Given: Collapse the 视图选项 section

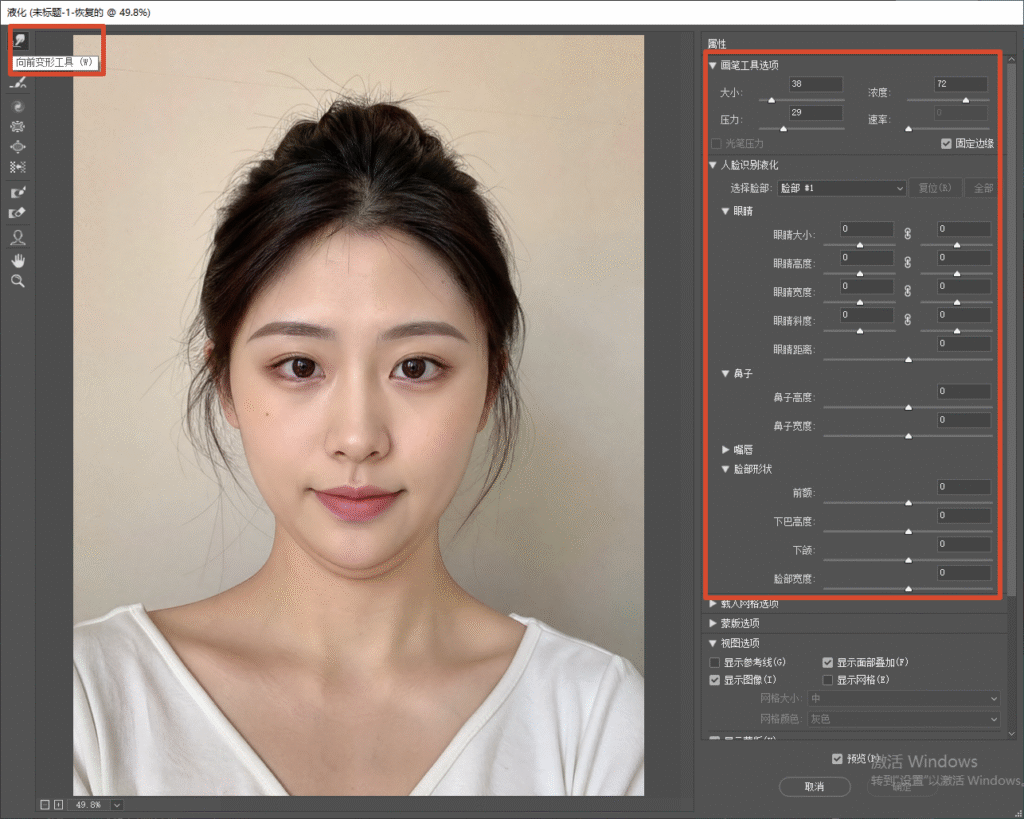Looking at the screenshot, I should click(712, 643).
